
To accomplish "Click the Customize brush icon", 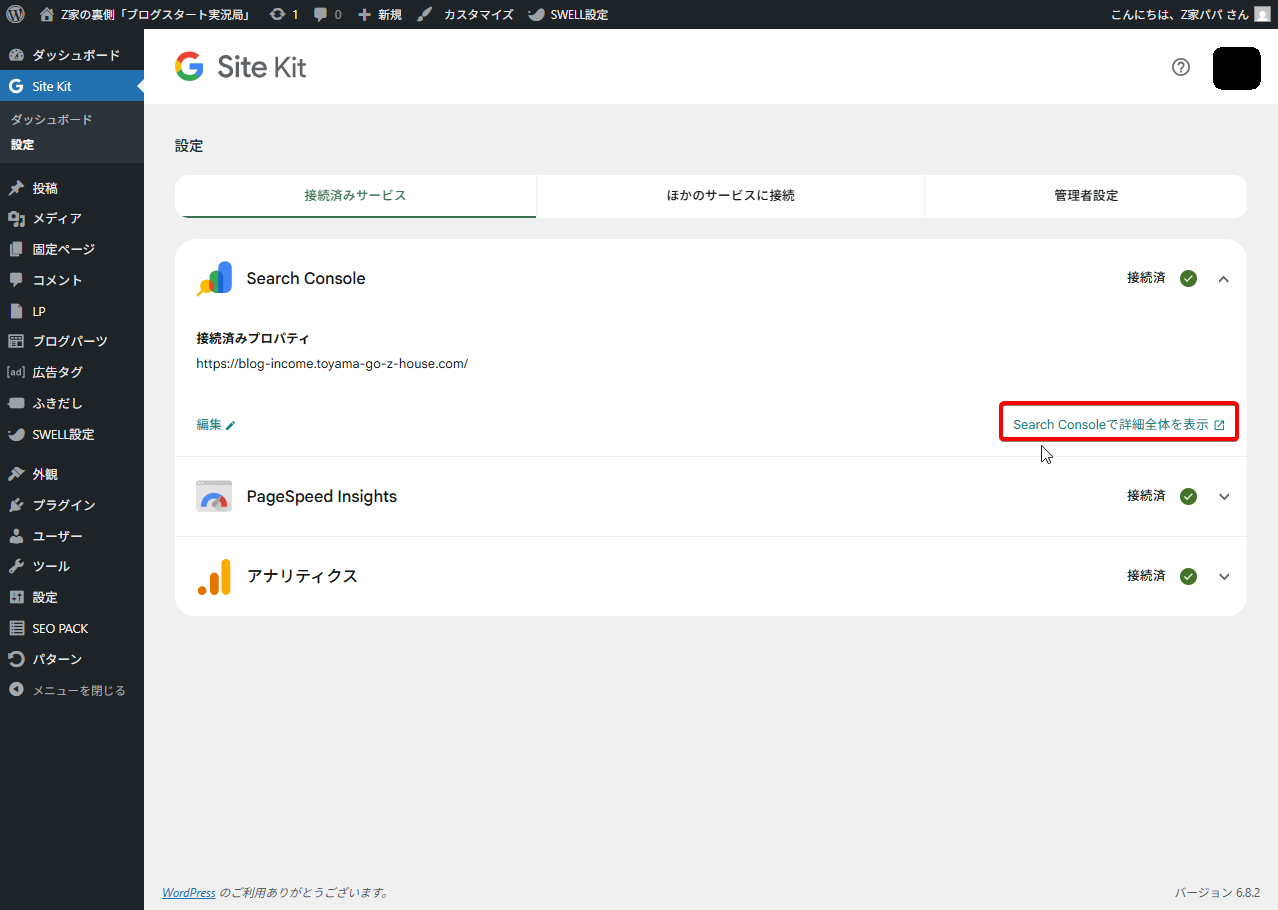I will (425, 15).
